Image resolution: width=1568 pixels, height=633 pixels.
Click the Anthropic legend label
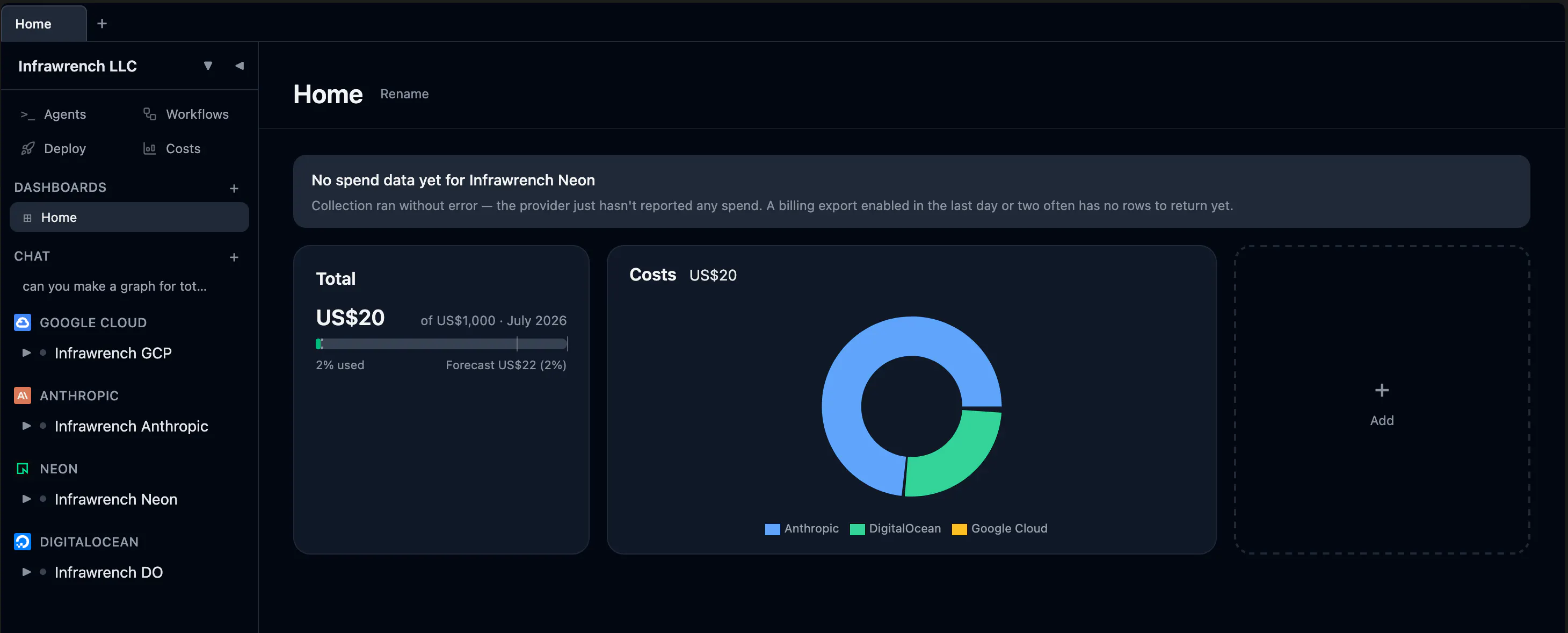[811, 529]
